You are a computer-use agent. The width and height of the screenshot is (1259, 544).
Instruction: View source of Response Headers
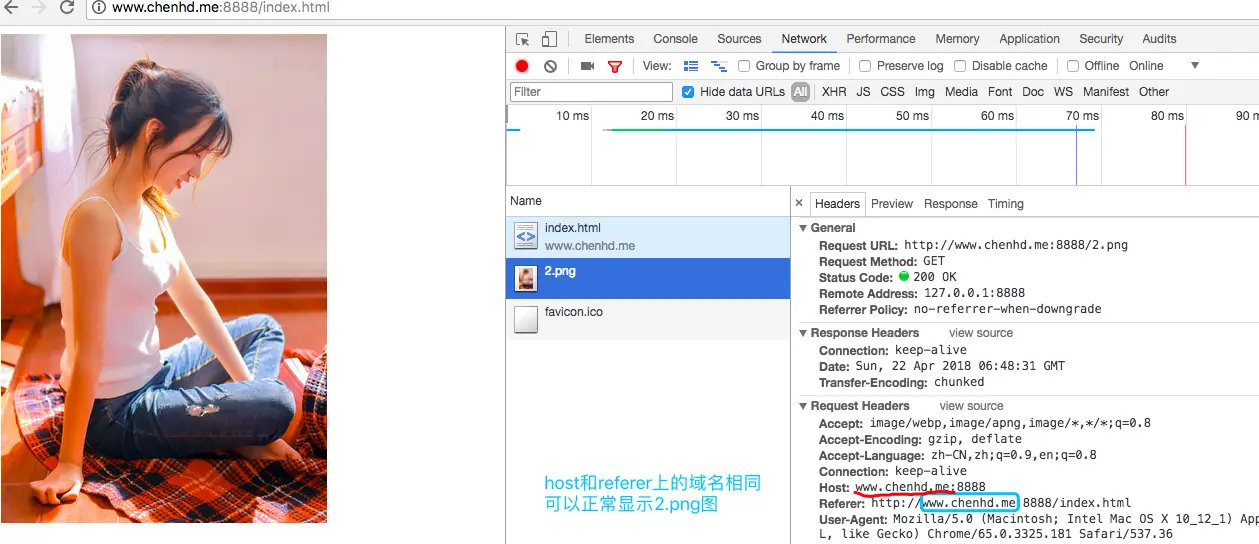(981, 333)
